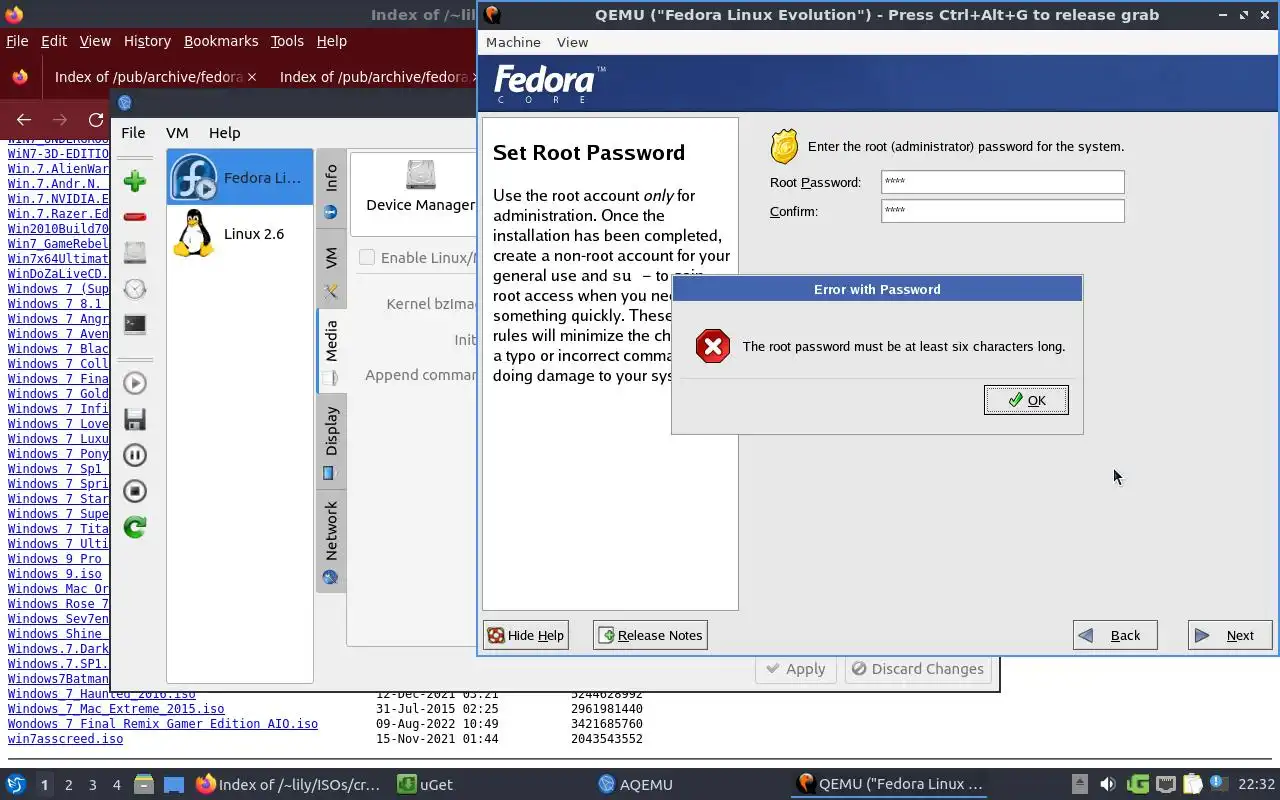Viewport: 1280px width, 800px height.
Task: Click the floppy Save VM state icon in AQEMU
Action: coord(135,419)
